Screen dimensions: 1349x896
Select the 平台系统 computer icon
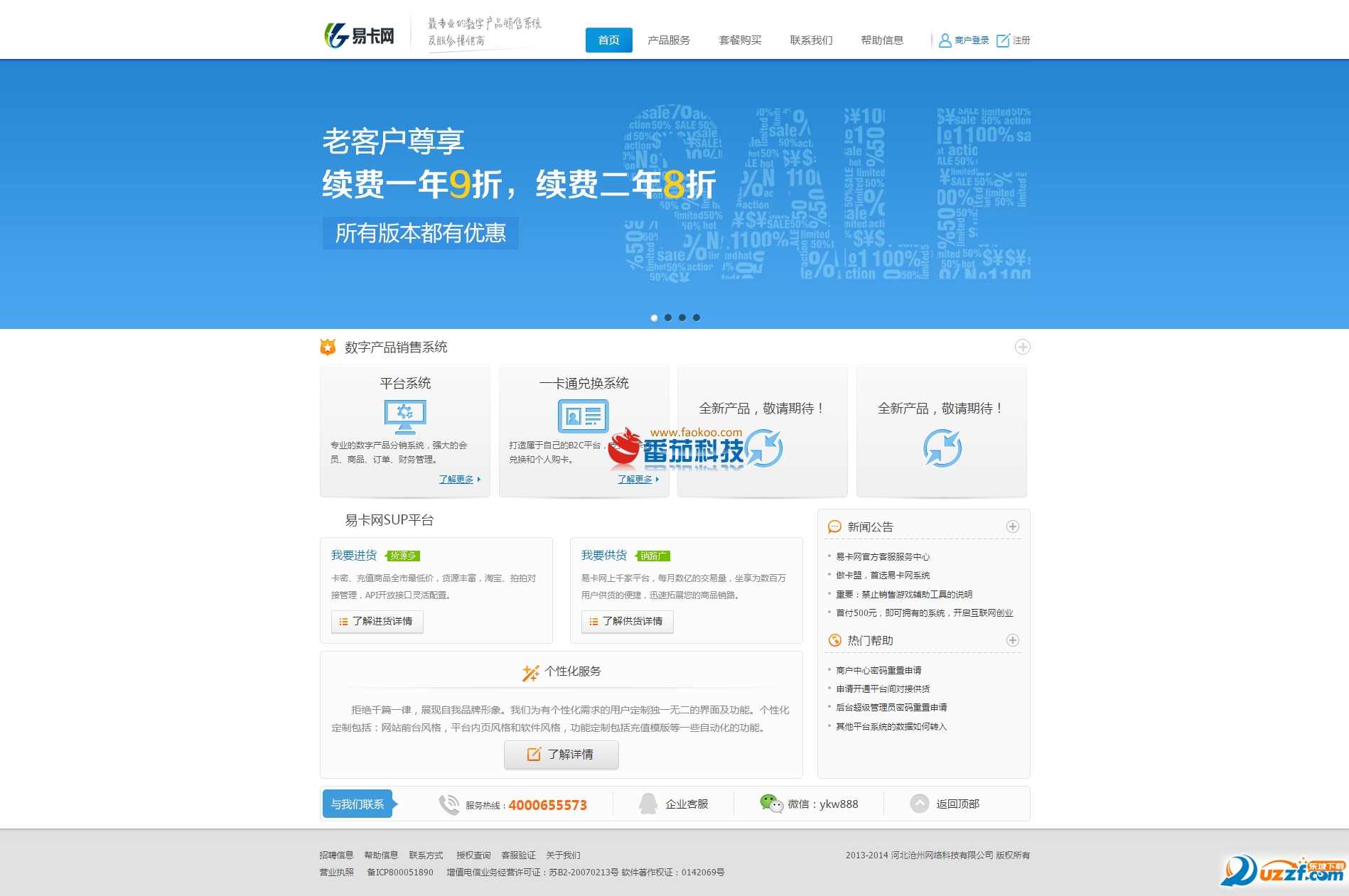click(404, 416)
